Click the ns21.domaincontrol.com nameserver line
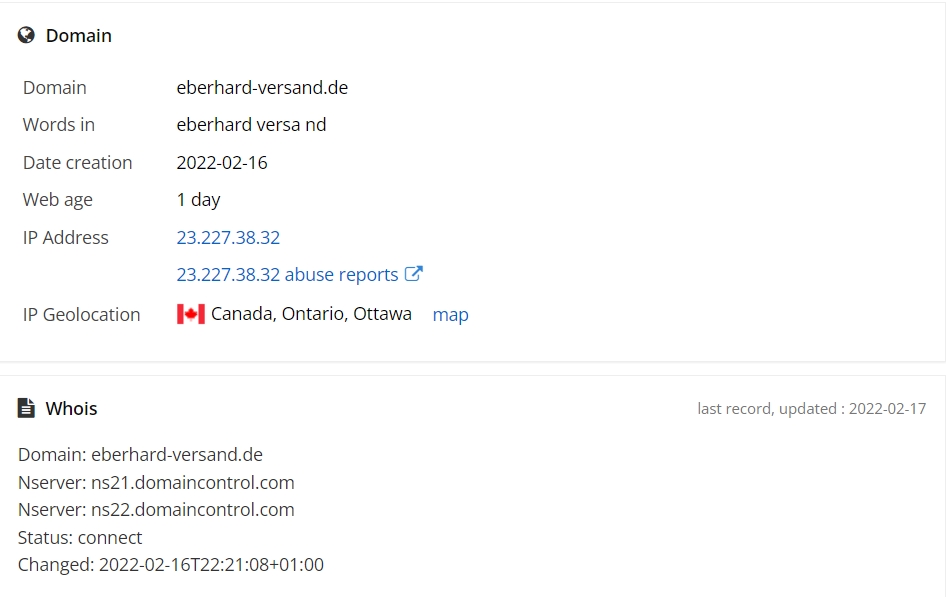 click(156, 482)
